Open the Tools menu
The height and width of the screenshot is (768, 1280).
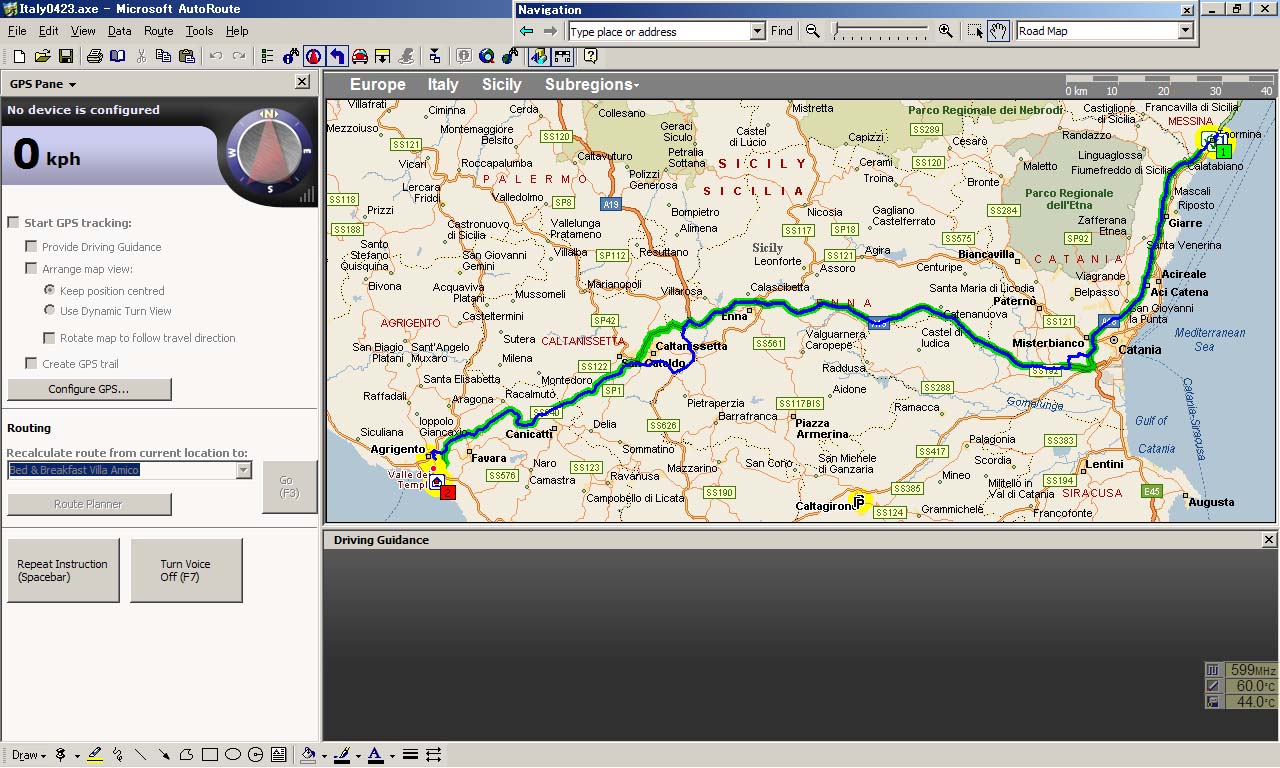click(x=199, y=31)
